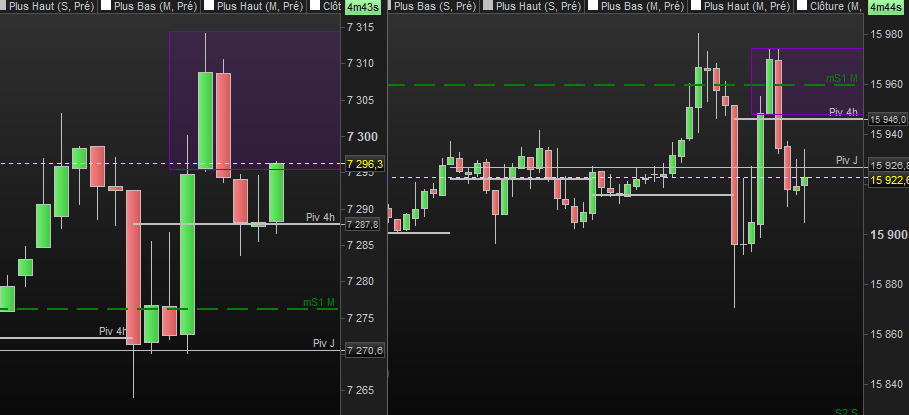Click the green 'mS1 M' label in the right chart

tap(842, 78)
